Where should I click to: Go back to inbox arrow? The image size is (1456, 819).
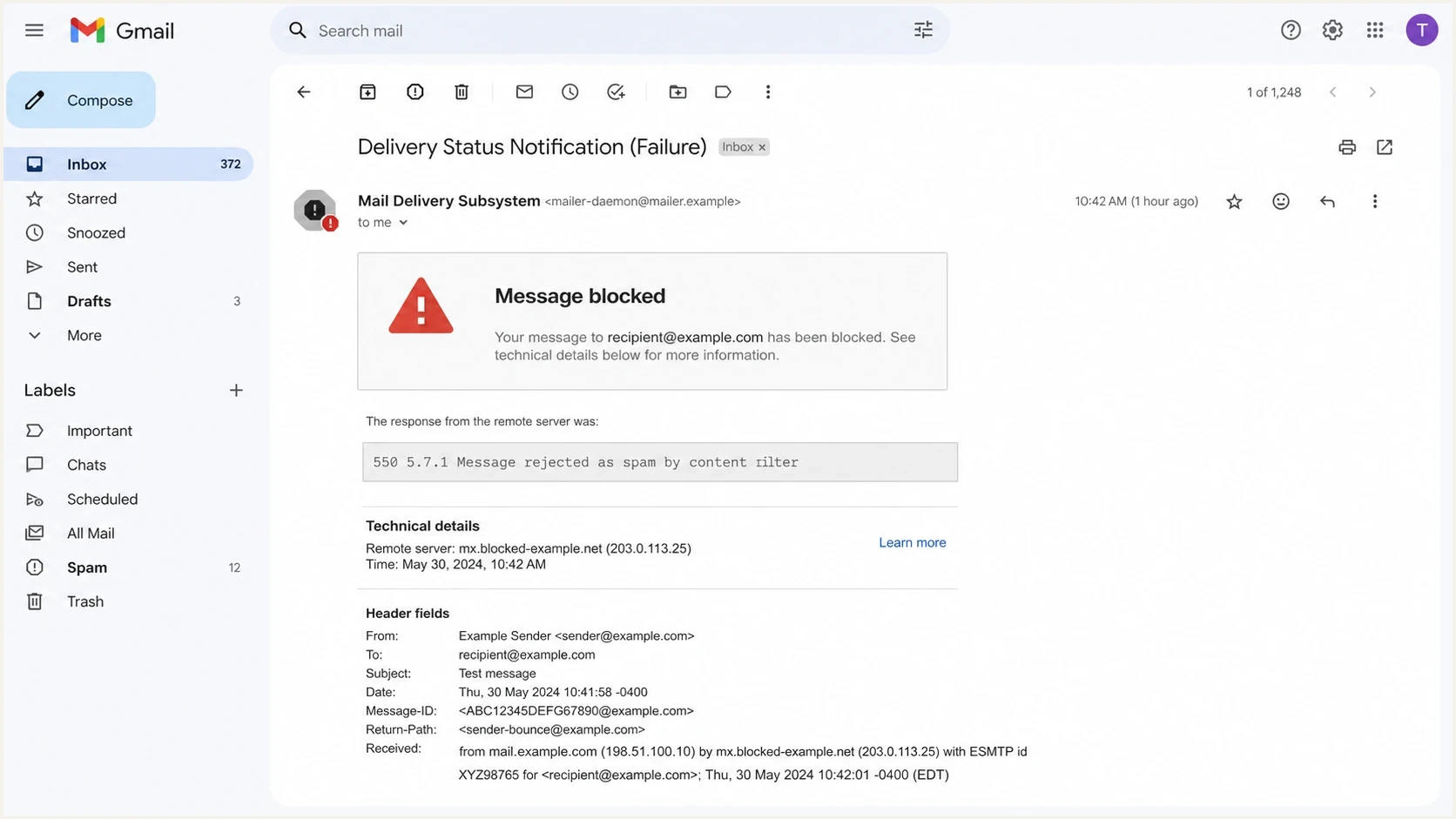point(304,91)
